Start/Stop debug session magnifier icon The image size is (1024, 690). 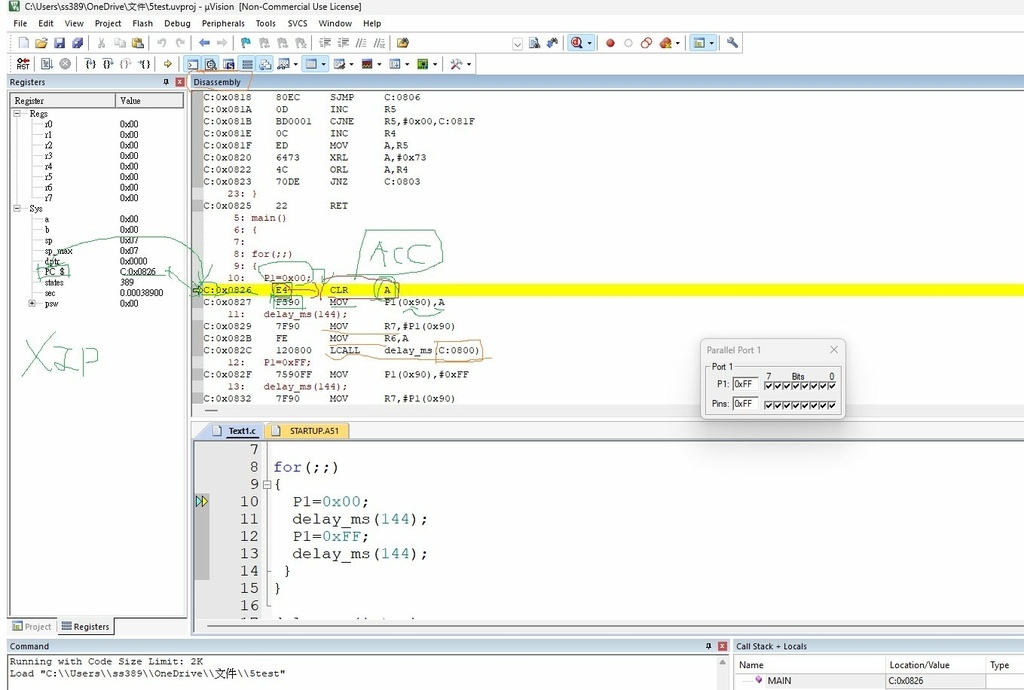[577, 43]
